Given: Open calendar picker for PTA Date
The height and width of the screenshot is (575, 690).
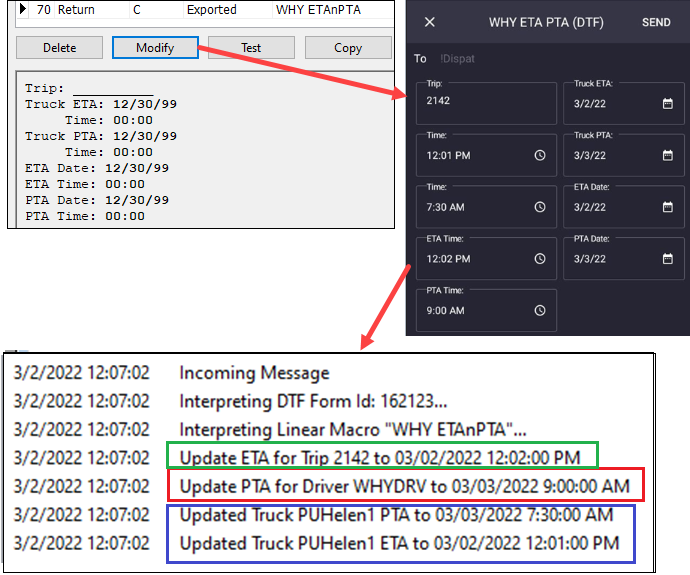Looking at the screenshot, I should click(668, 259).
